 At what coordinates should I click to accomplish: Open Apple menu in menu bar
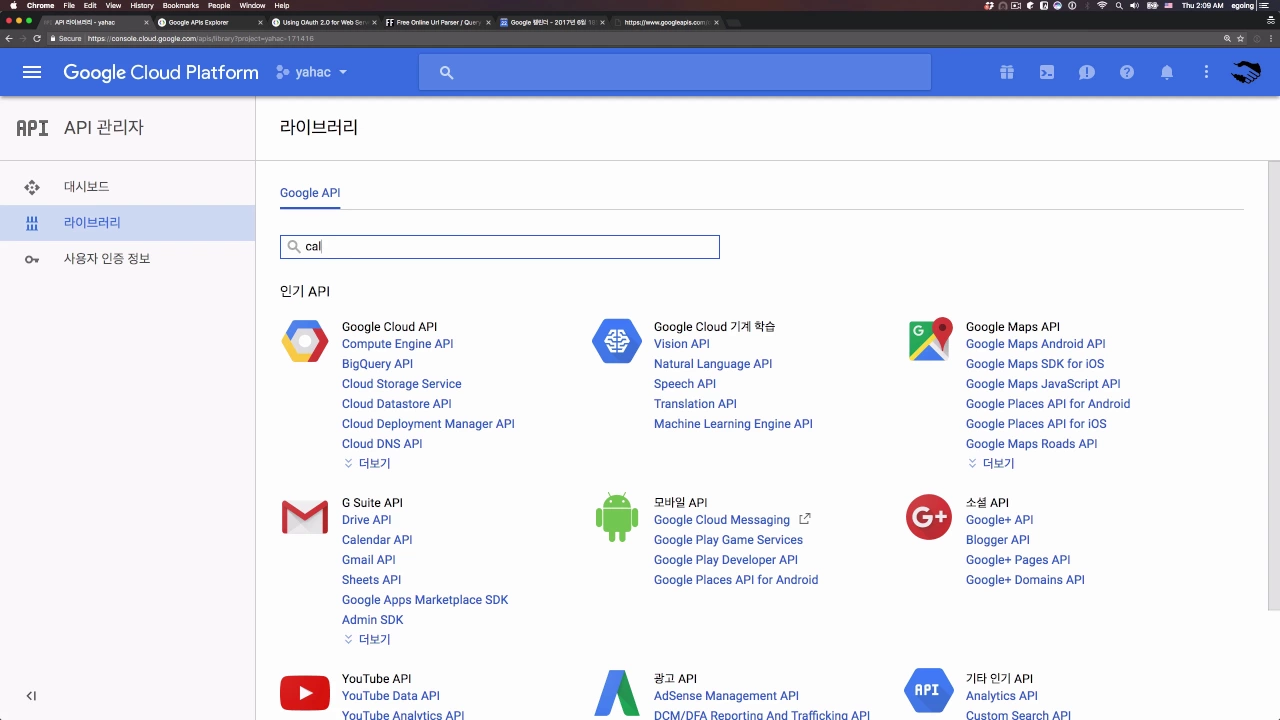click(x=14, y=5)
